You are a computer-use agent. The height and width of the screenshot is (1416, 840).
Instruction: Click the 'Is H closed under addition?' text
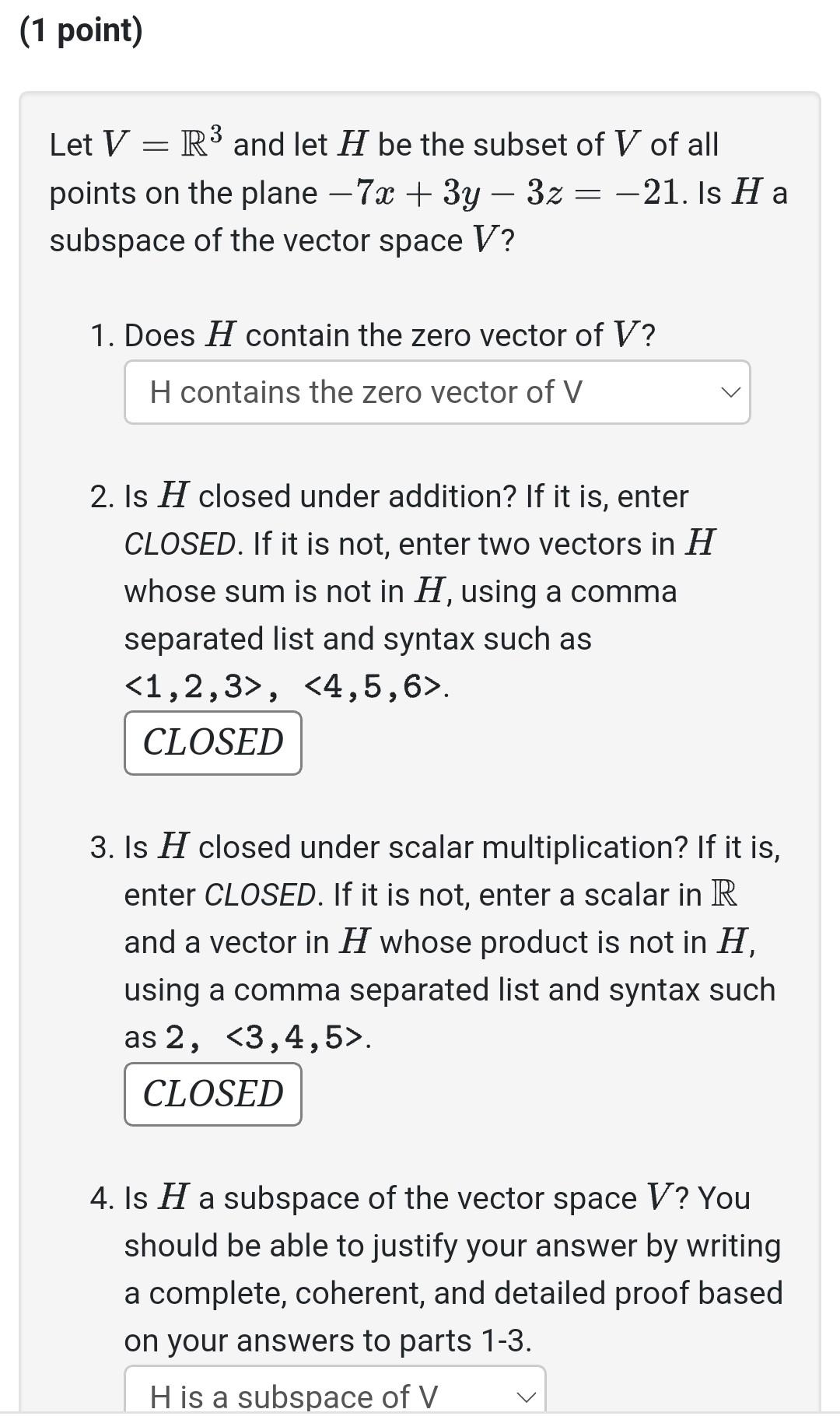(404, 496)
